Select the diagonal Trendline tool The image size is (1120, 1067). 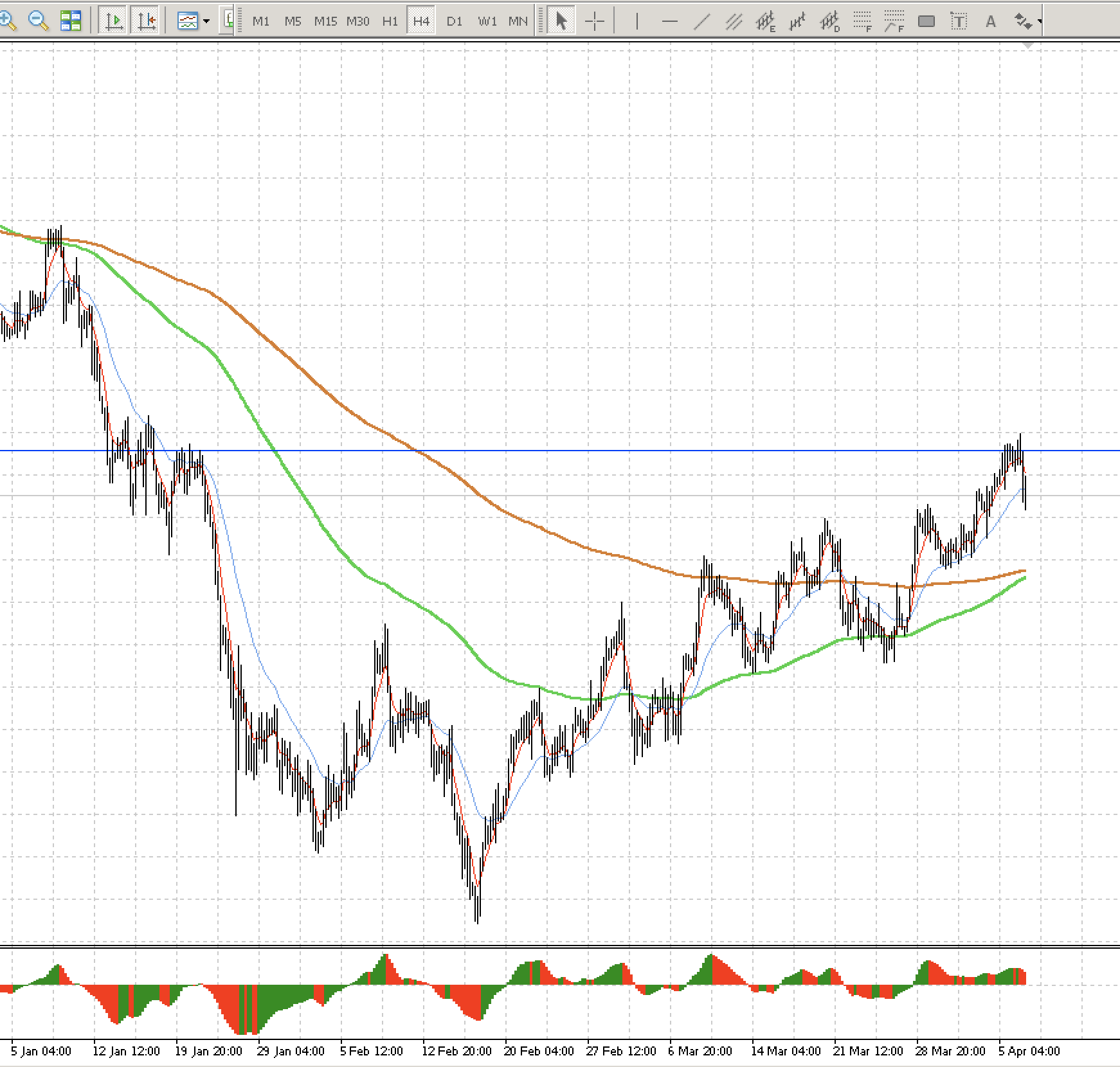click(701, 21)
